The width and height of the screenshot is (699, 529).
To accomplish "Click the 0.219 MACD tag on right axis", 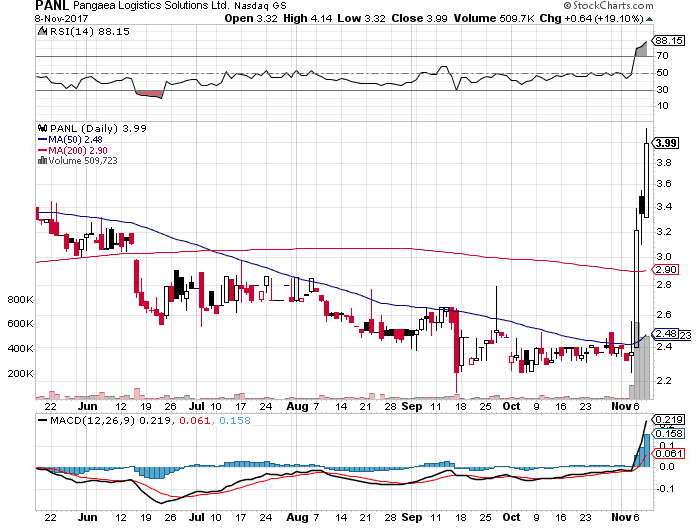I will (668, 420).
